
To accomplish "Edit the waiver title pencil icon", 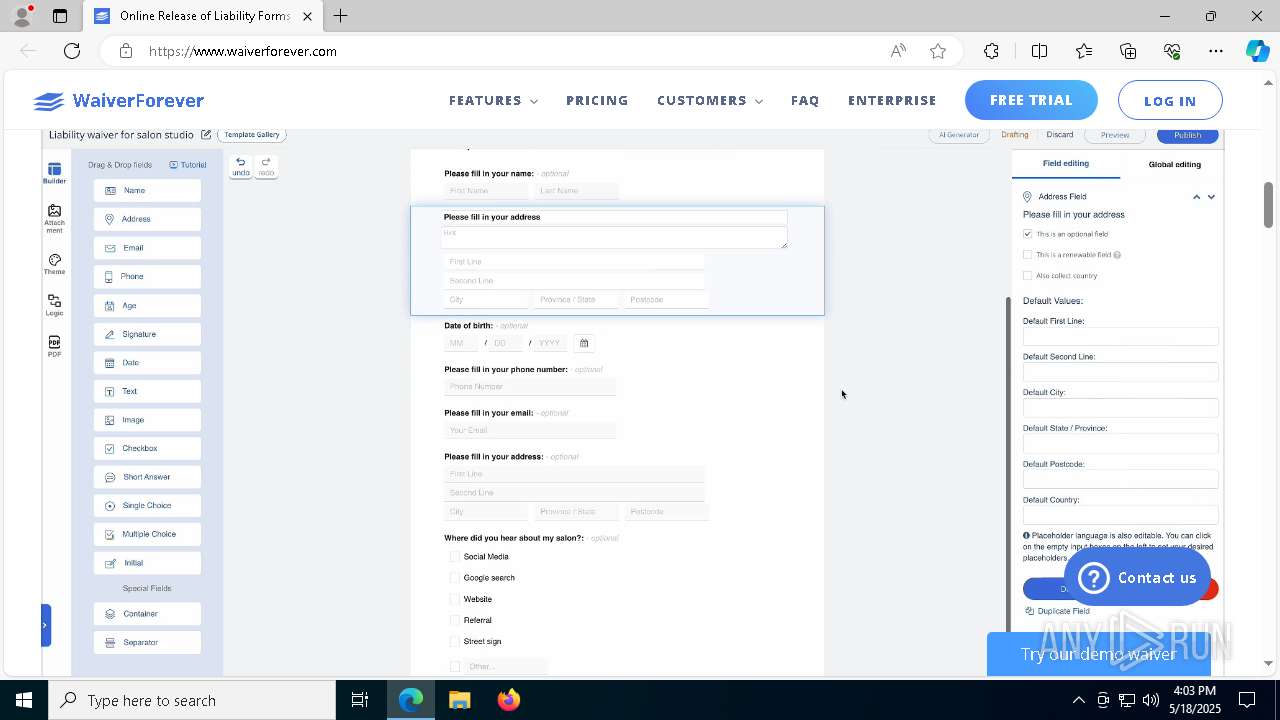I will pyautogui.click(x=206, y=135).
